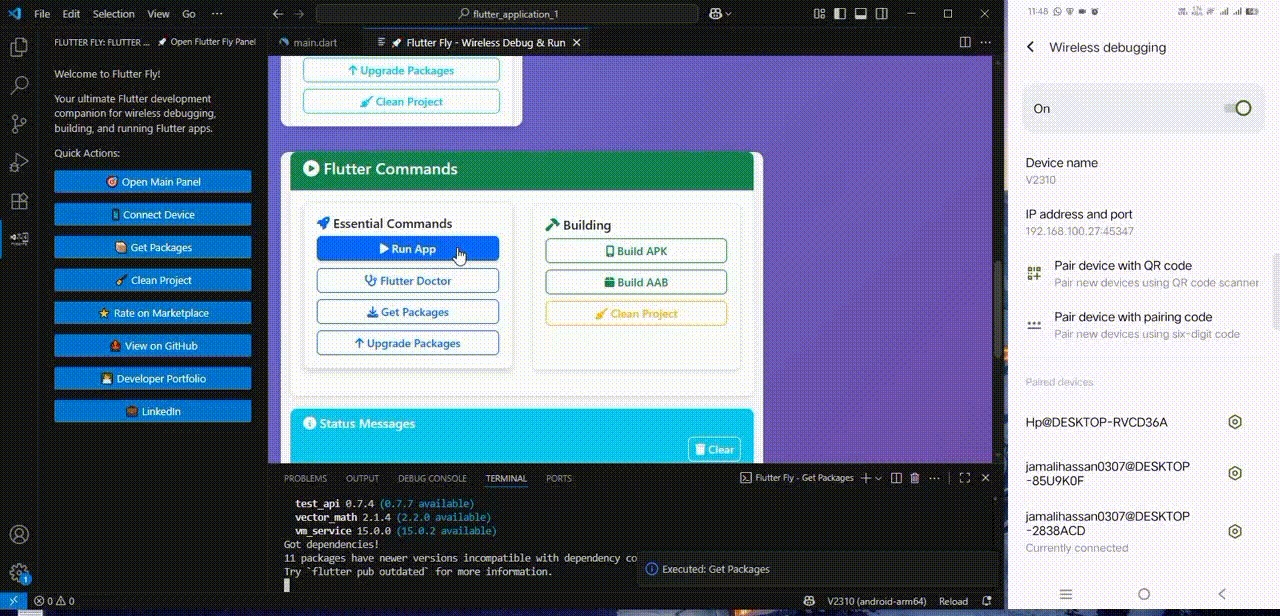Split the terminal panel
This screenshot has height=616, width=1280.
(x=896, y=478)
